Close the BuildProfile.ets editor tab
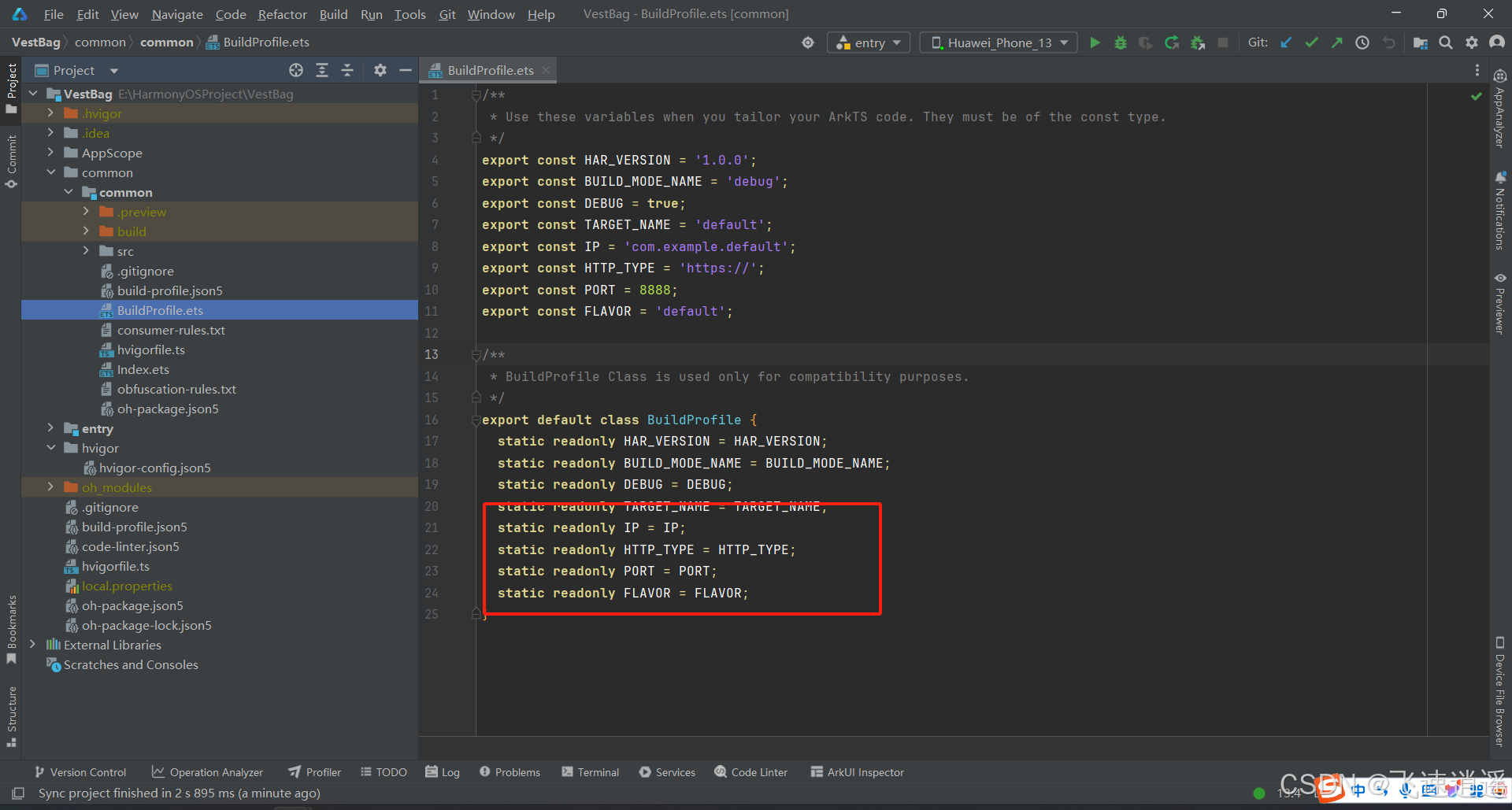 click(x=545, y=70)
